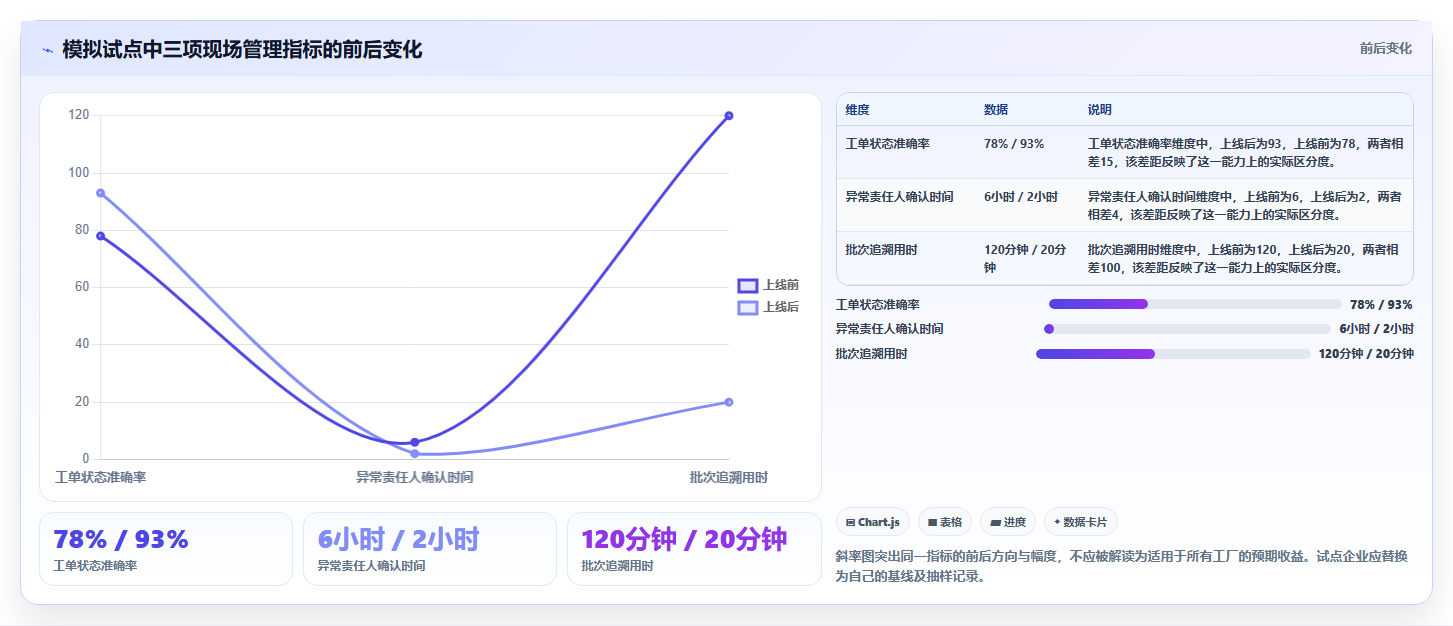Click the 工单状态准确率 progress bar
The width and height of the screenshot is (1453, 626).
click(1195, 304)
